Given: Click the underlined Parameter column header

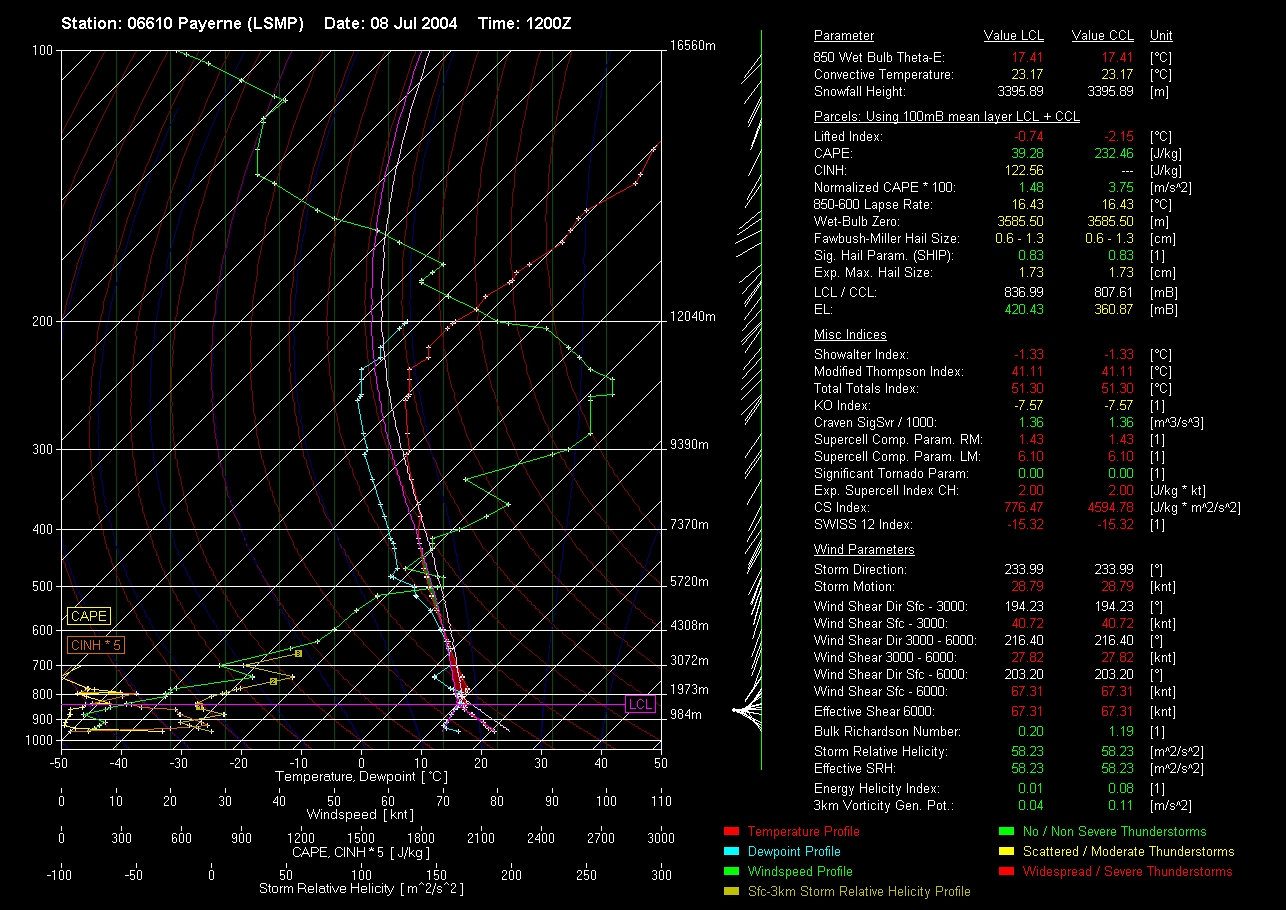Looking at the screenshot, I should (843, 36).
